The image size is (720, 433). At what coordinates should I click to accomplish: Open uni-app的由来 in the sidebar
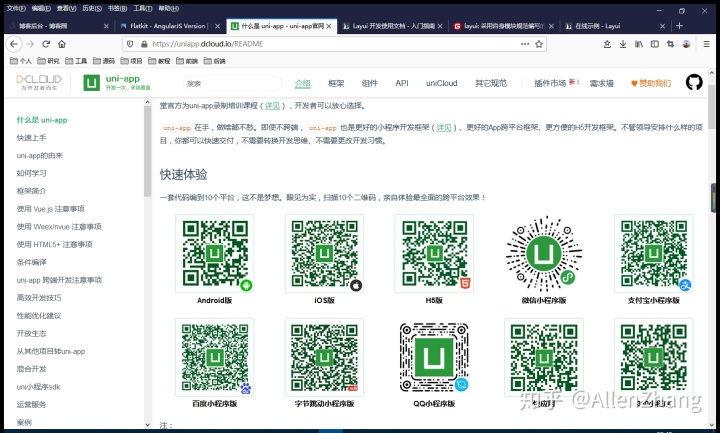click(x=39, y=156)
